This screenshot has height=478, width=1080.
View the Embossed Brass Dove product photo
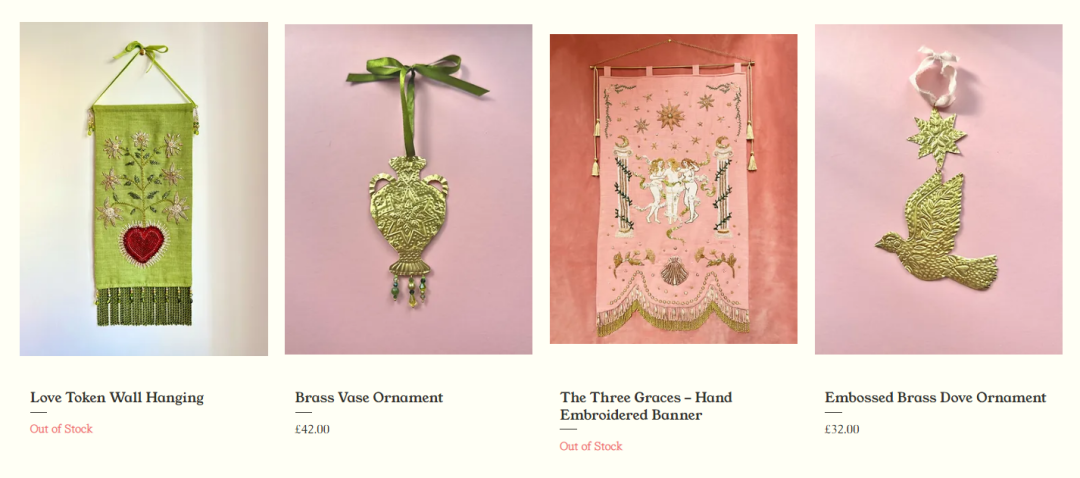point(938,189)
